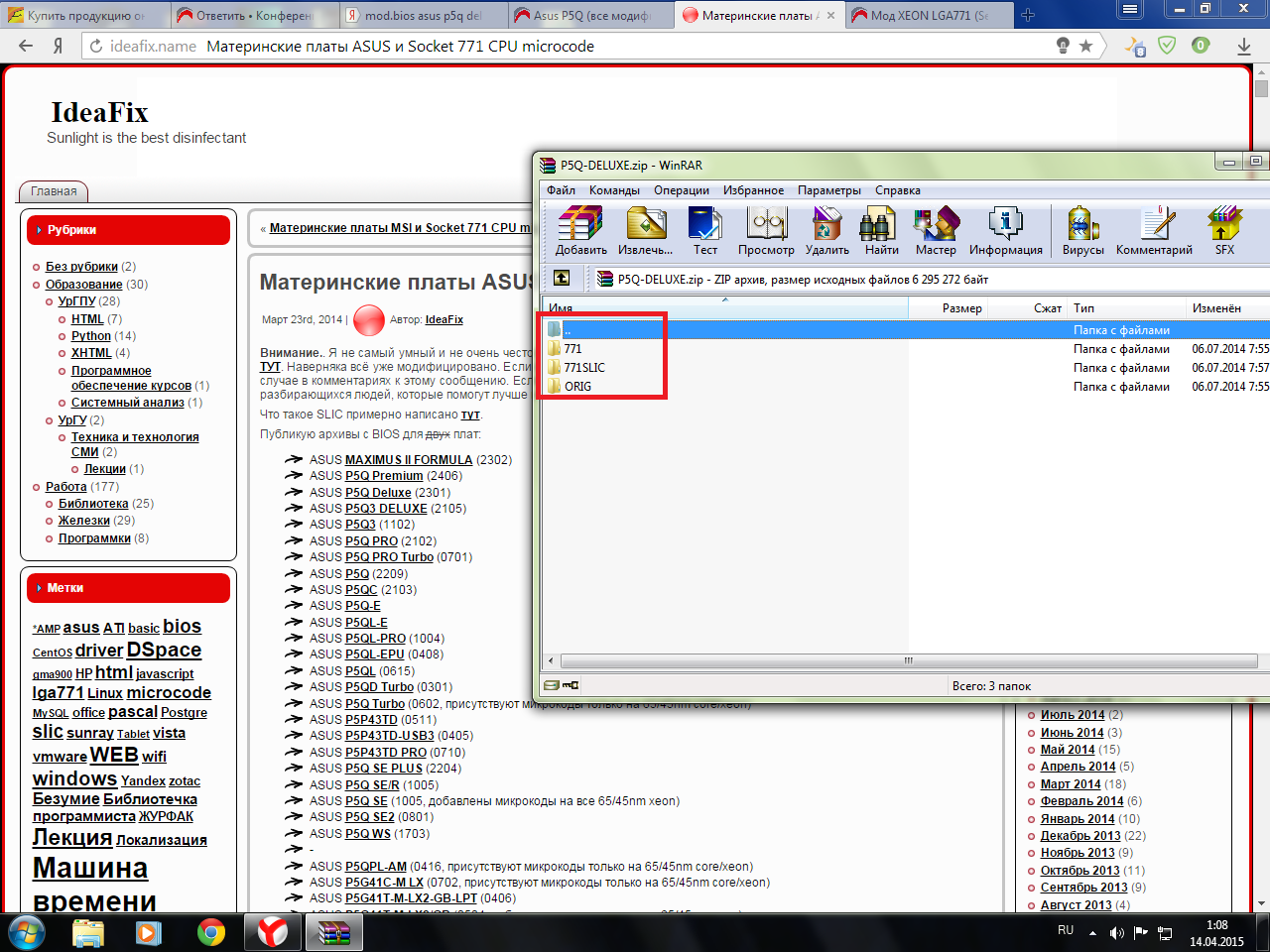This screenshot has height=952, width=1270.
Task: Click the key icon in WinRAR status bar
Action: (x=571, y=685)
